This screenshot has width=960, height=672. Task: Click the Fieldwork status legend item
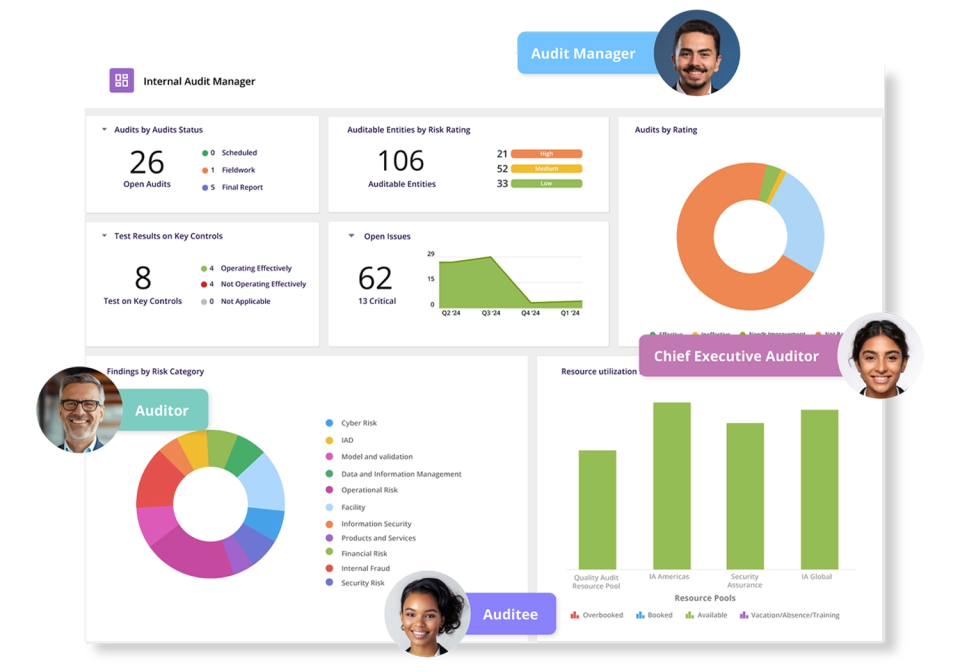[x=228, y=170]
